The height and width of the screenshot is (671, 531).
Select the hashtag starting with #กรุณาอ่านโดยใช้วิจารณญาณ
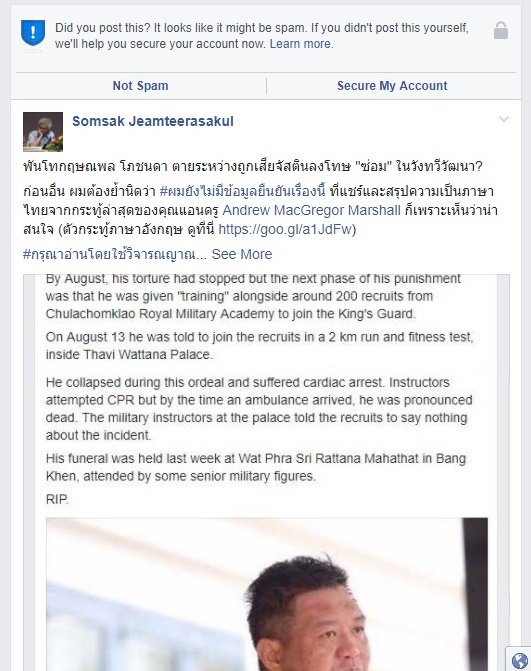pyautogui.click(x=115, y=254)
